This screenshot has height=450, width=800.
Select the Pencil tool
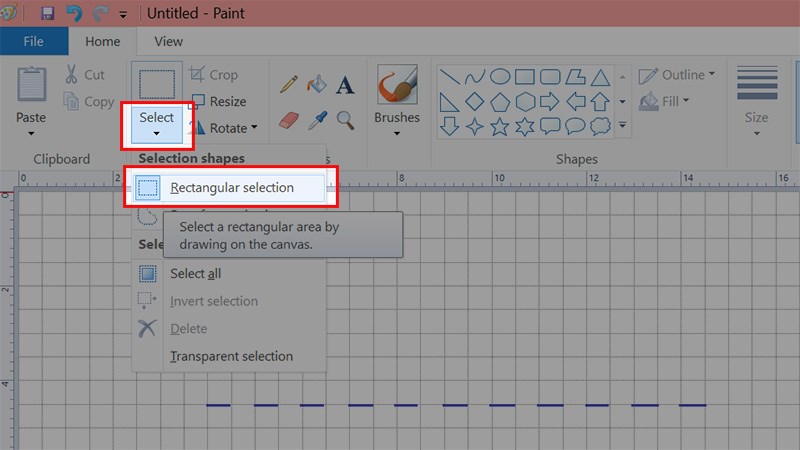point(289,84)
